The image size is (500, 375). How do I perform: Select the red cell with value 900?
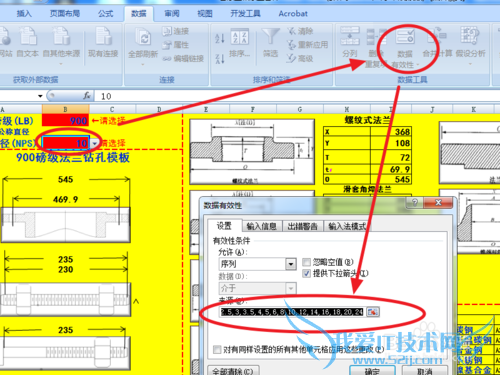(65, 120)
